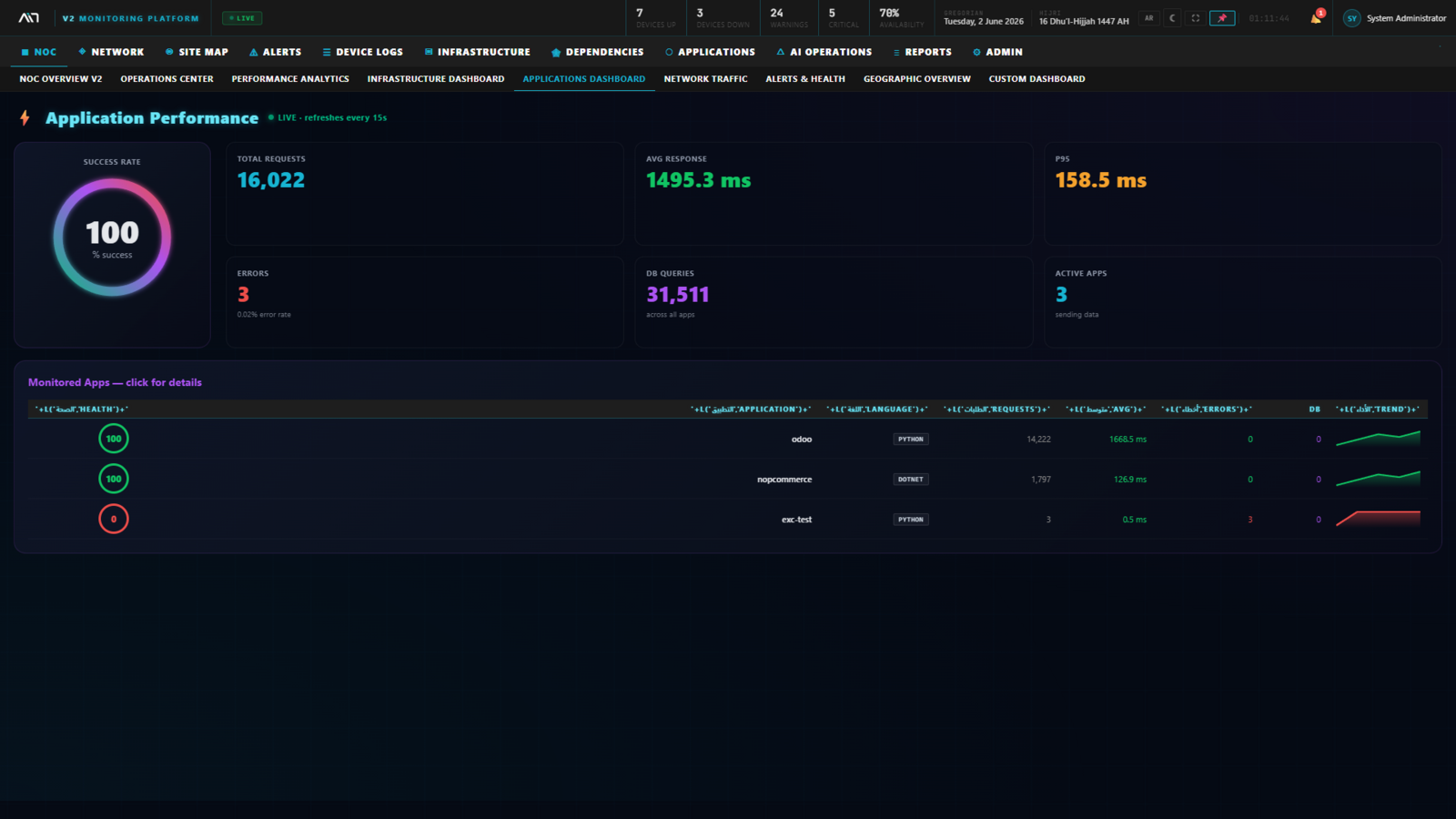Click the 24 warnings counter
The width and height of the screenshot is (1456, 819).
(x=789, y=18)
